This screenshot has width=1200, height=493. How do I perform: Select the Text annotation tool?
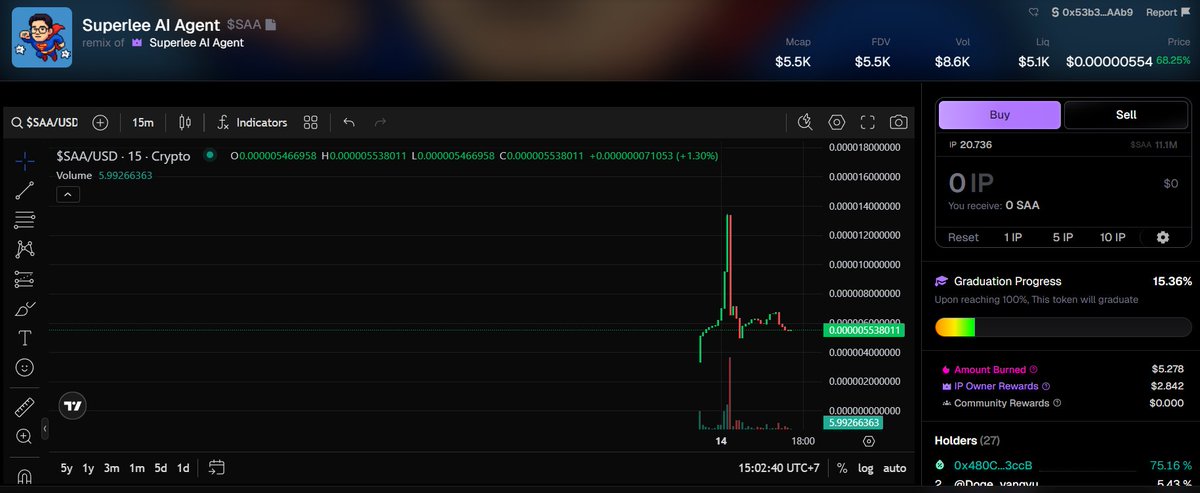pos(25,338)
